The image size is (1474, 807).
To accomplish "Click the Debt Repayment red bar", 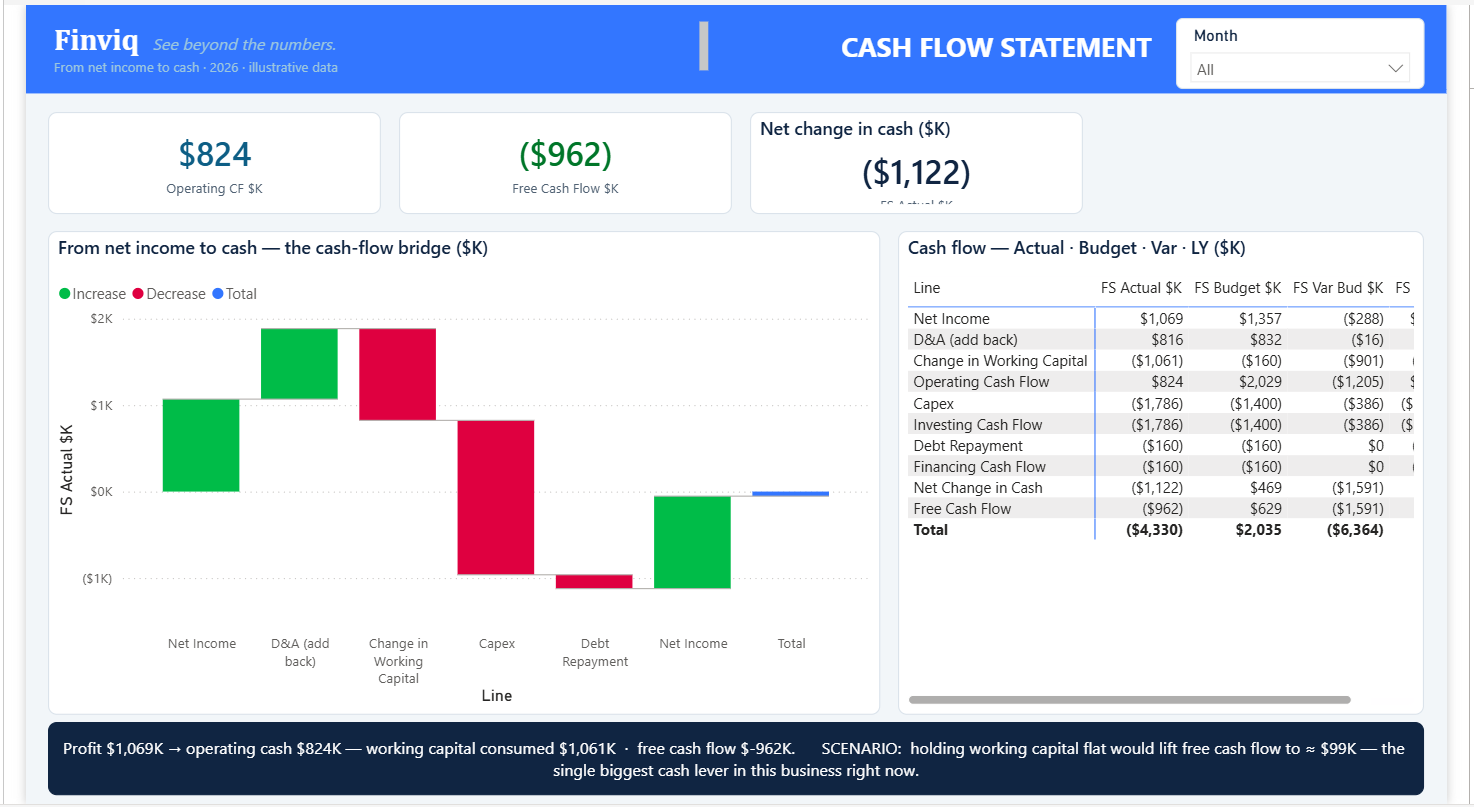I will [594, 581].
